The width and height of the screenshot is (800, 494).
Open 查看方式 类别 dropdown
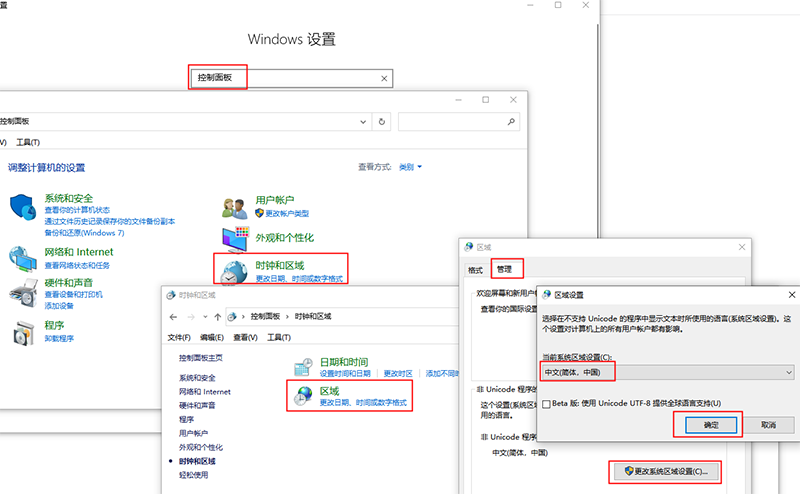point(410,167)
